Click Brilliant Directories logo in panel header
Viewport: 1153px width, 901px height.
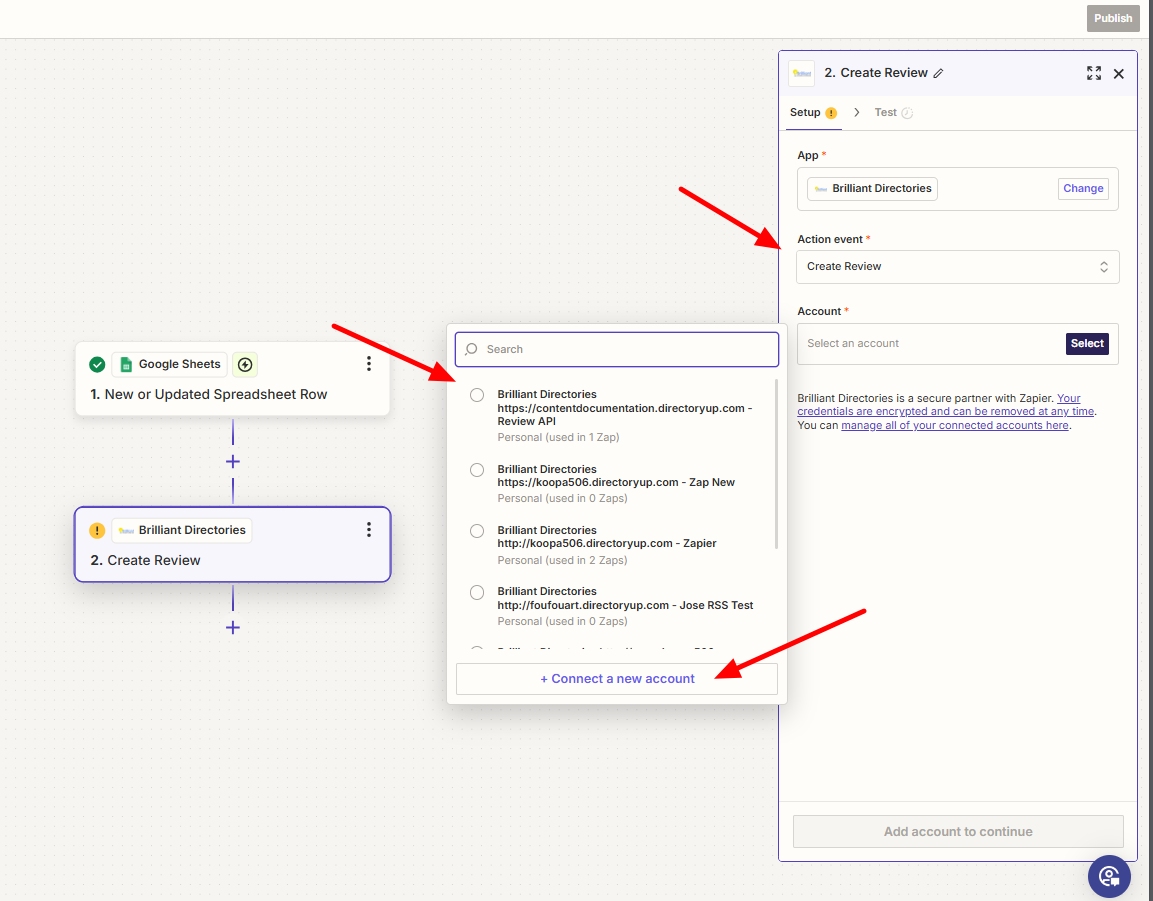pos(802,73)
